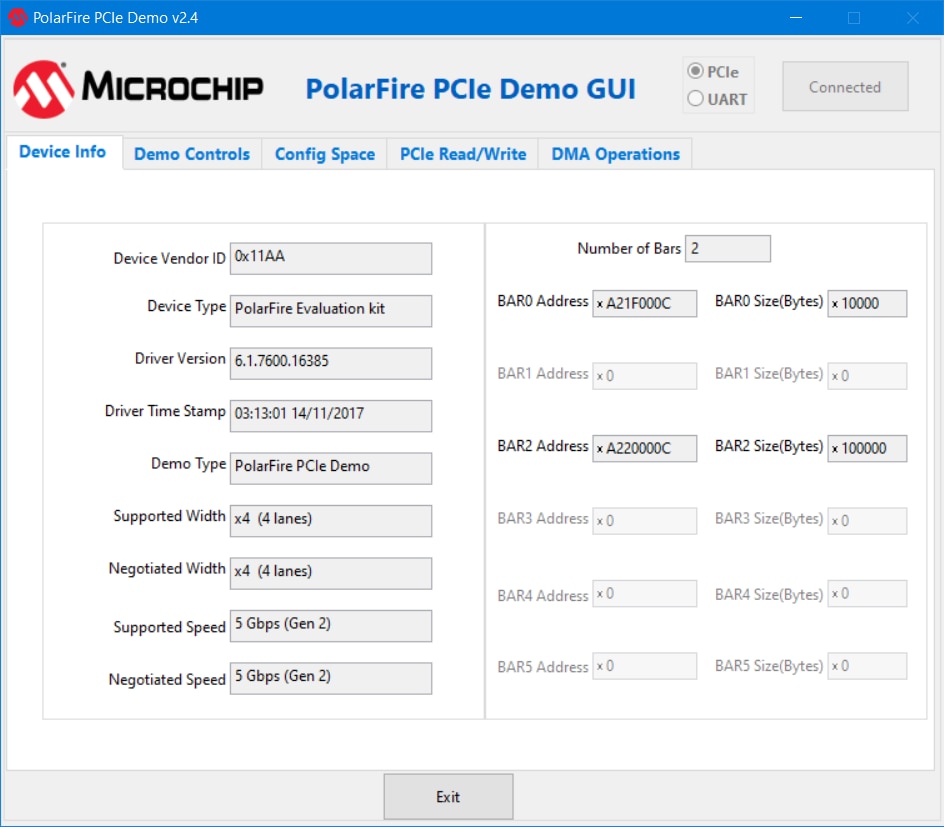This screenshot has width=944, height=827.
Task: Click the Demo Type field
Action: pyautogui.click(x=331, y=468)
